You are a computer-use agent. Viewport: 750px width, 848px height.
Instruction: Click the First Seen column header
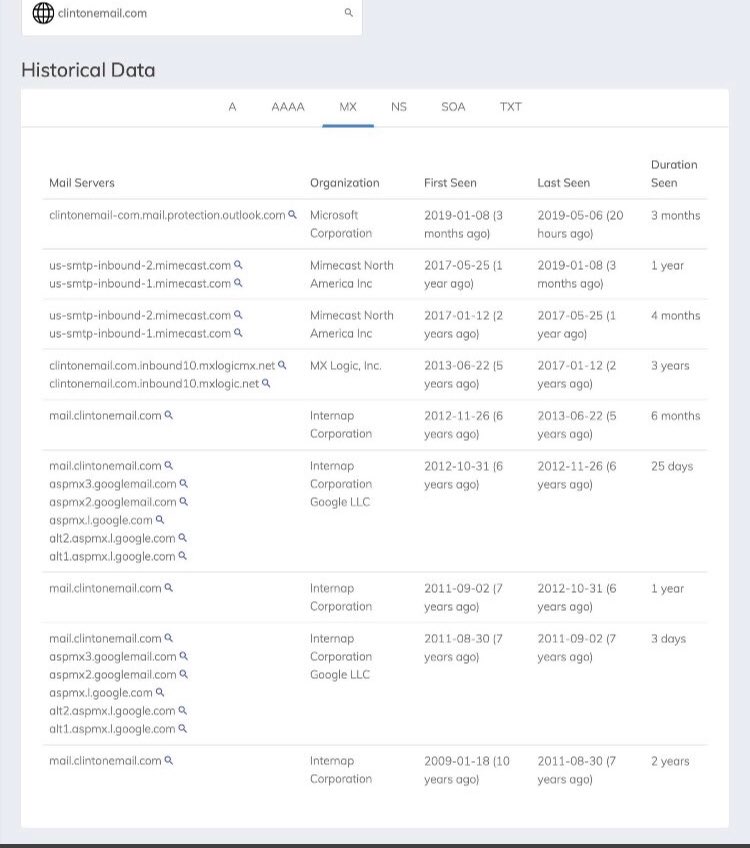click(x=450, y=183)
